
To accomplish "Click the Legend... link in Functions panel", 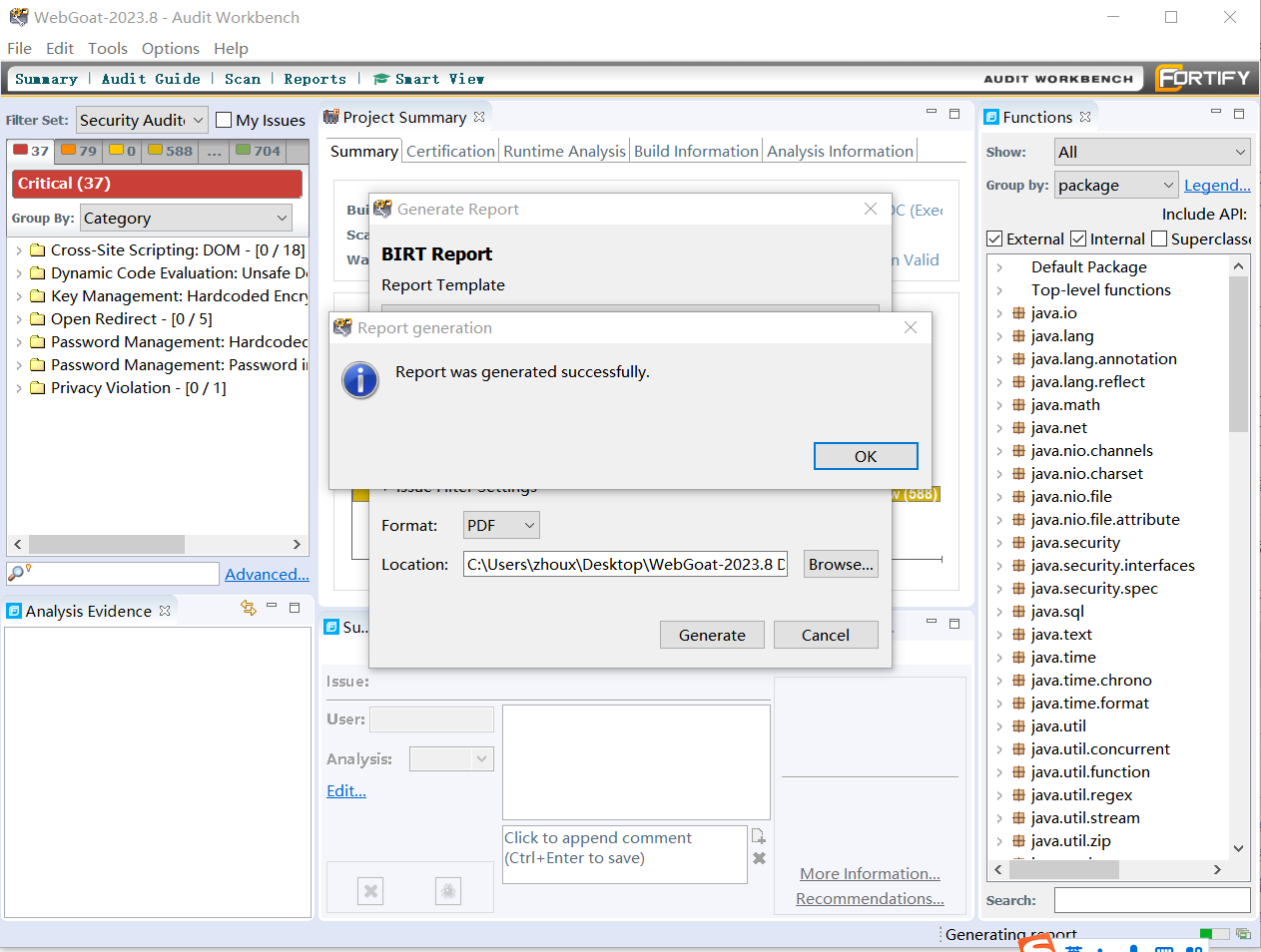I will (1216, 185).
